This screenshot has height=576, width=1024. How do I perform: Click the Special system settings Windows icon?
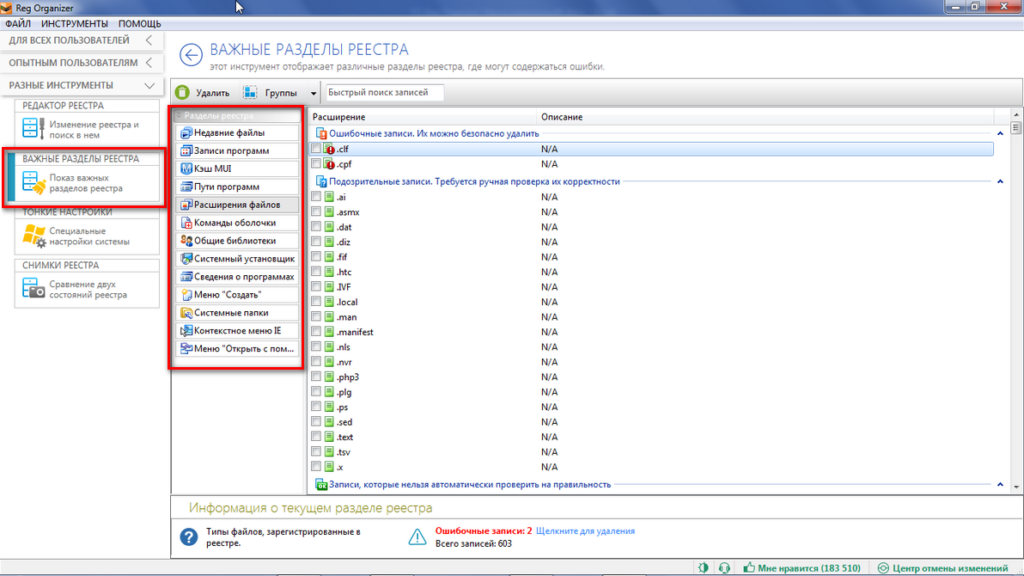pyautogui.click(x=35, y=236)
